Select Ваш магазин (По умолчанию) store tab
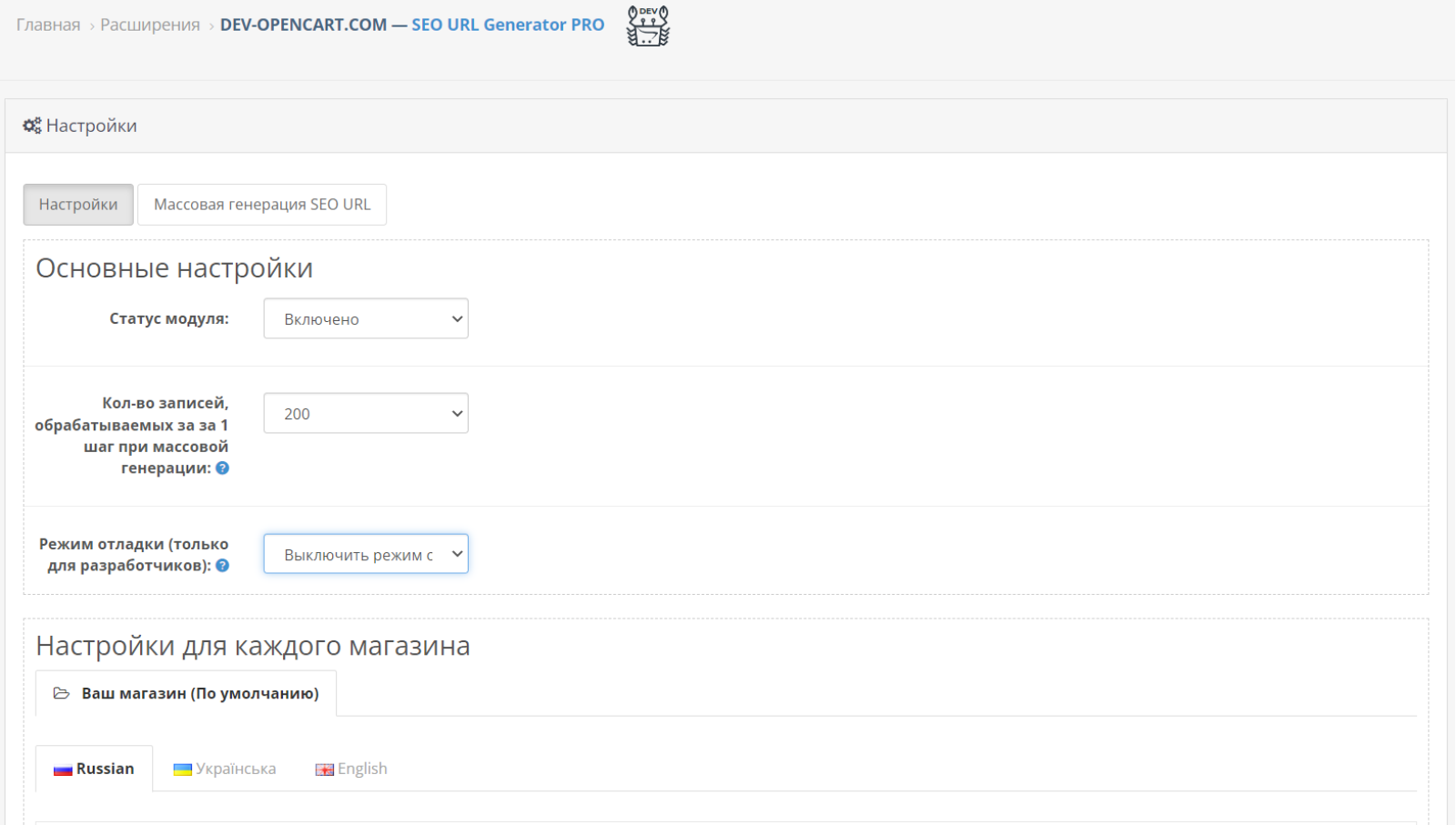 [186, 693]
